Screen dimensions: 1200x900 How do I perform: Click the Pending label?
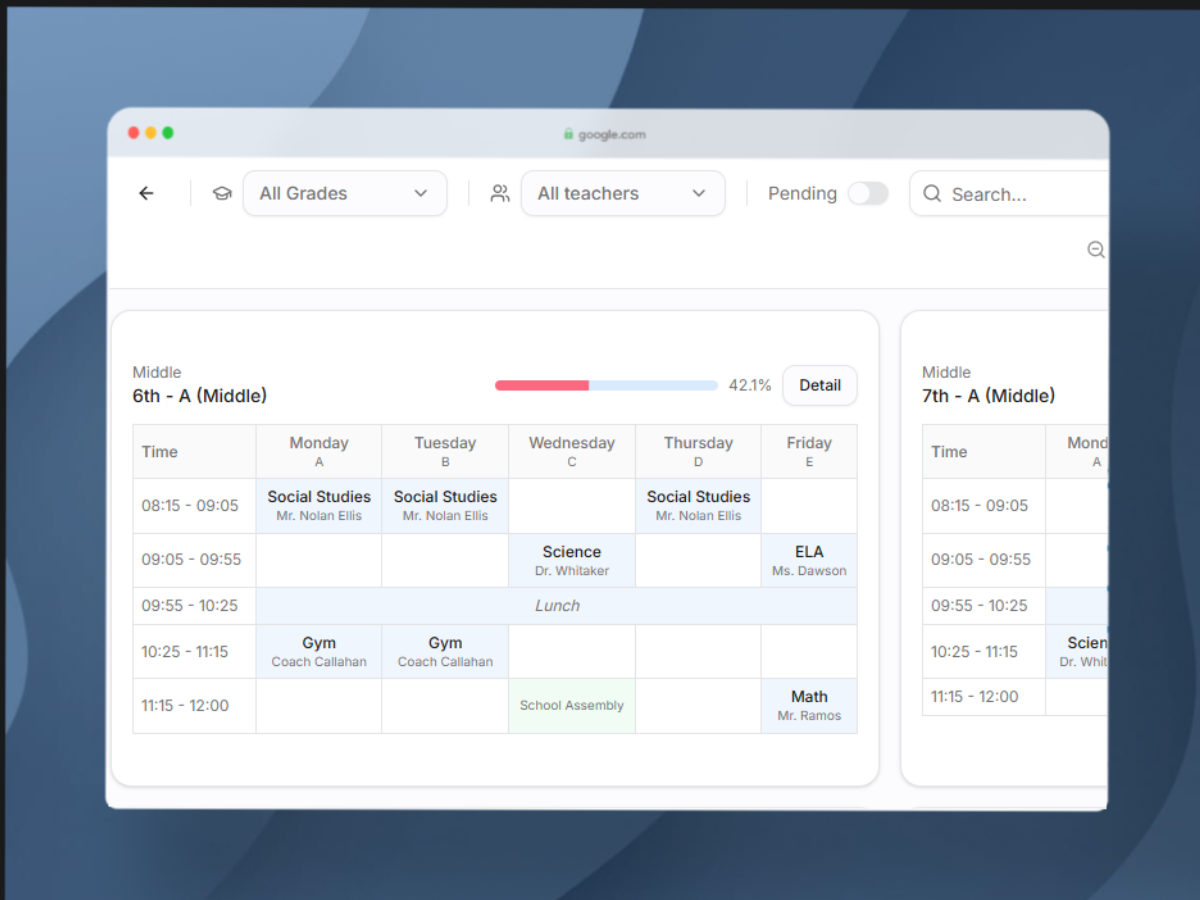click(x=802, y=194)
